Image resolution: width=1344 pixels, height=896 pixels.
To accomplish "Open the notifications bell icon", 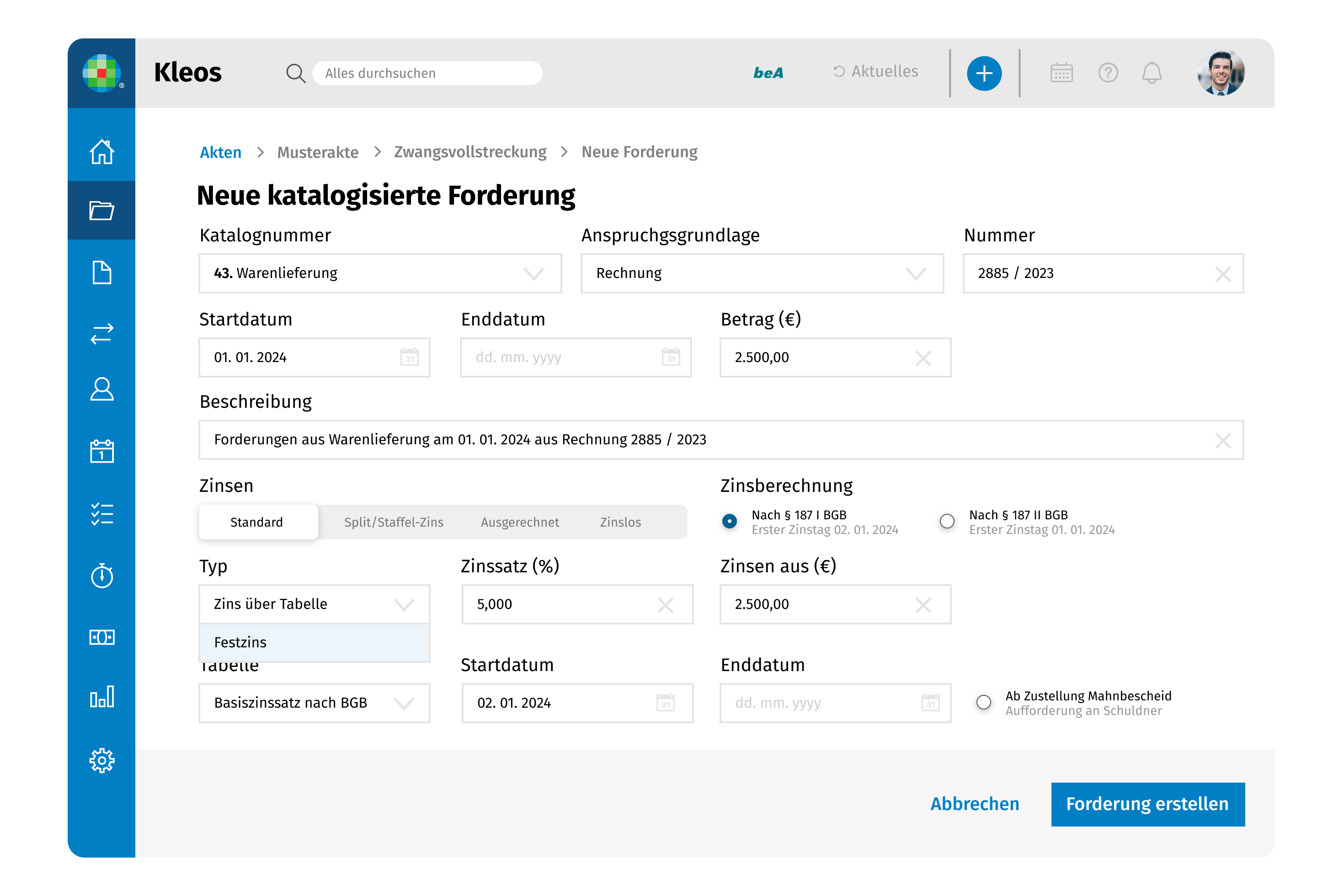I will pos(1152,73).
